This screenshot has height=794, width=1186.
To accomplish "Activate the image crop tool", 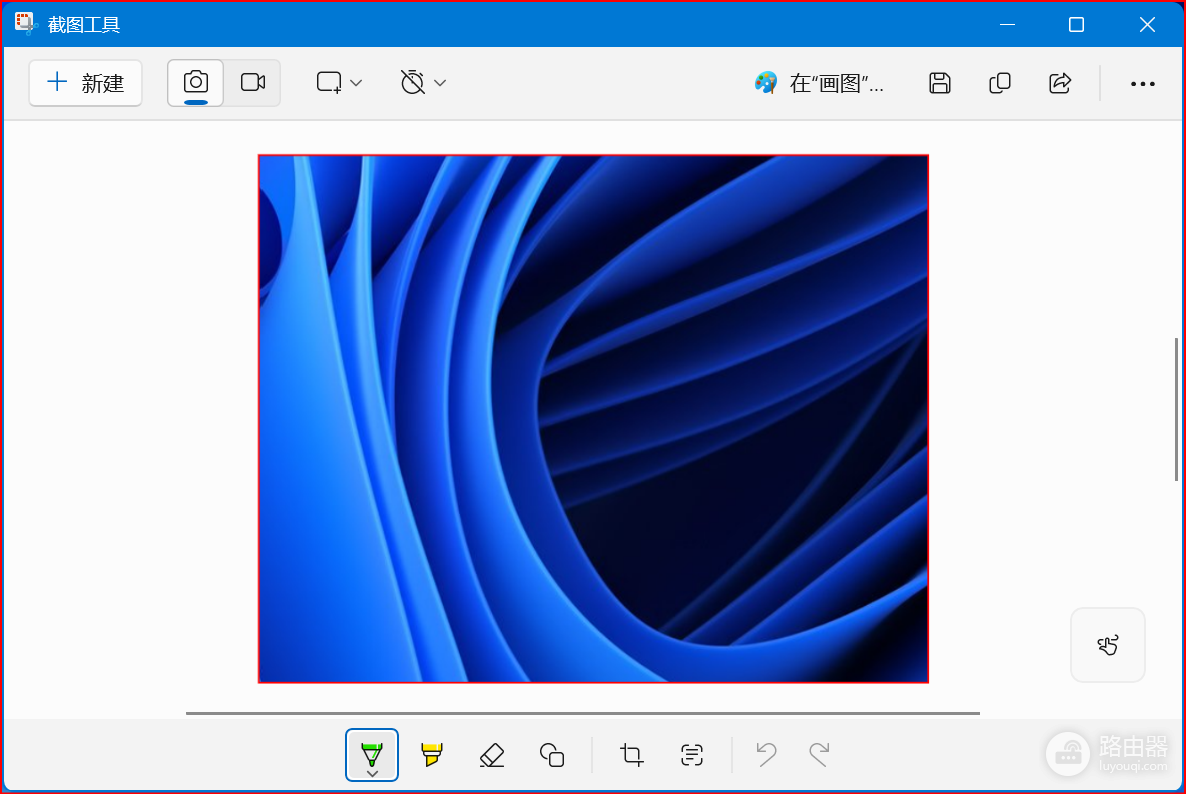I will pyautogui.click(x=632, y=755).
